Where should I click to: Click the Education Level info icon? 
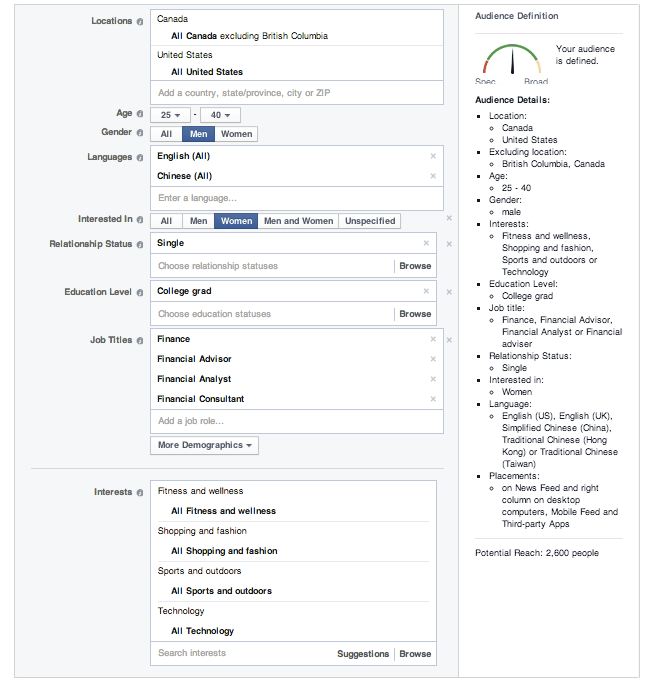point(140,292)
